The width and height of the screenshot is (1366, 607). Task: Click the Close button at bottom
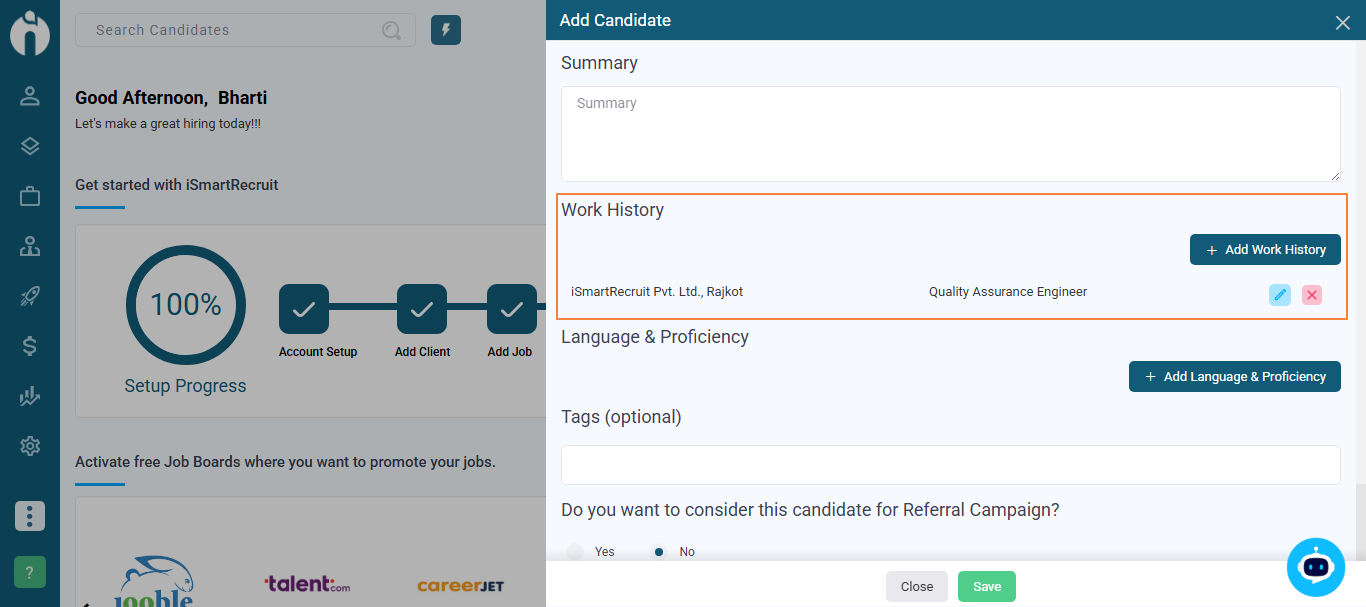[x=916, y=587]
